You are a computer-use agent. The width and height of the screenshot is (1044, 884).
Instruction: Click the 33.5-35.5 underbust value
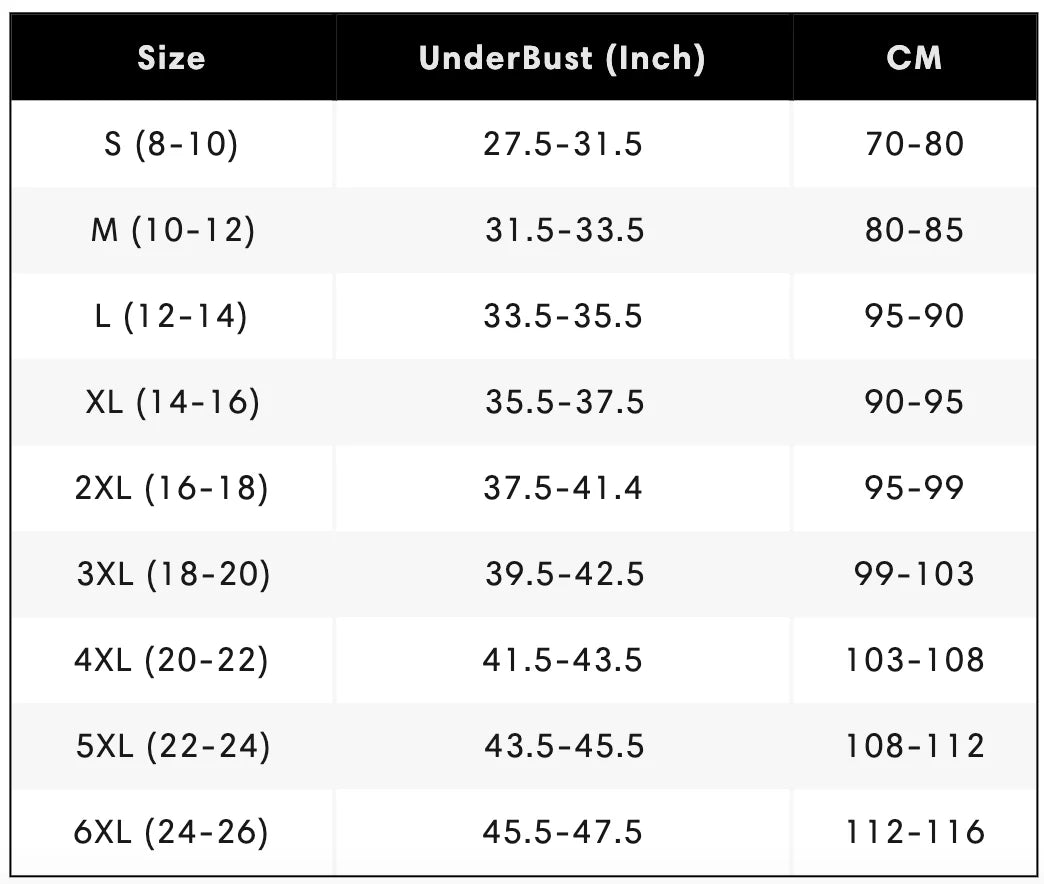[x=563, y=316]
